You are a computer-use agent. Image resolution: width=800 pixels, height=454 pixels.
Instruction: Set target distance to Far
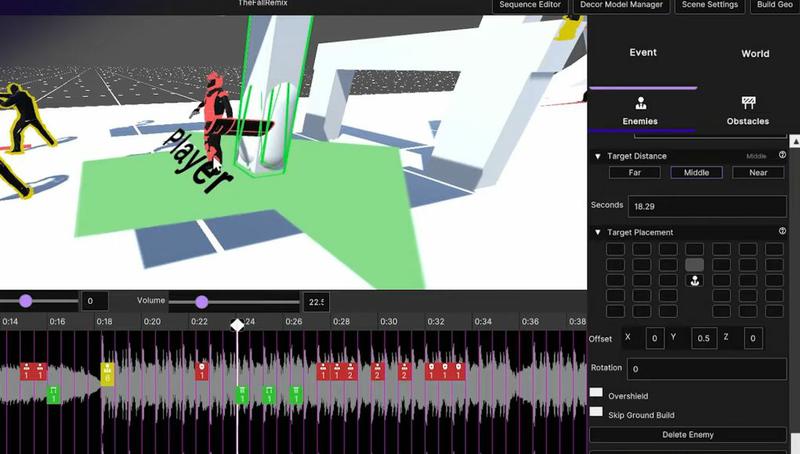(x=635, y=172)
